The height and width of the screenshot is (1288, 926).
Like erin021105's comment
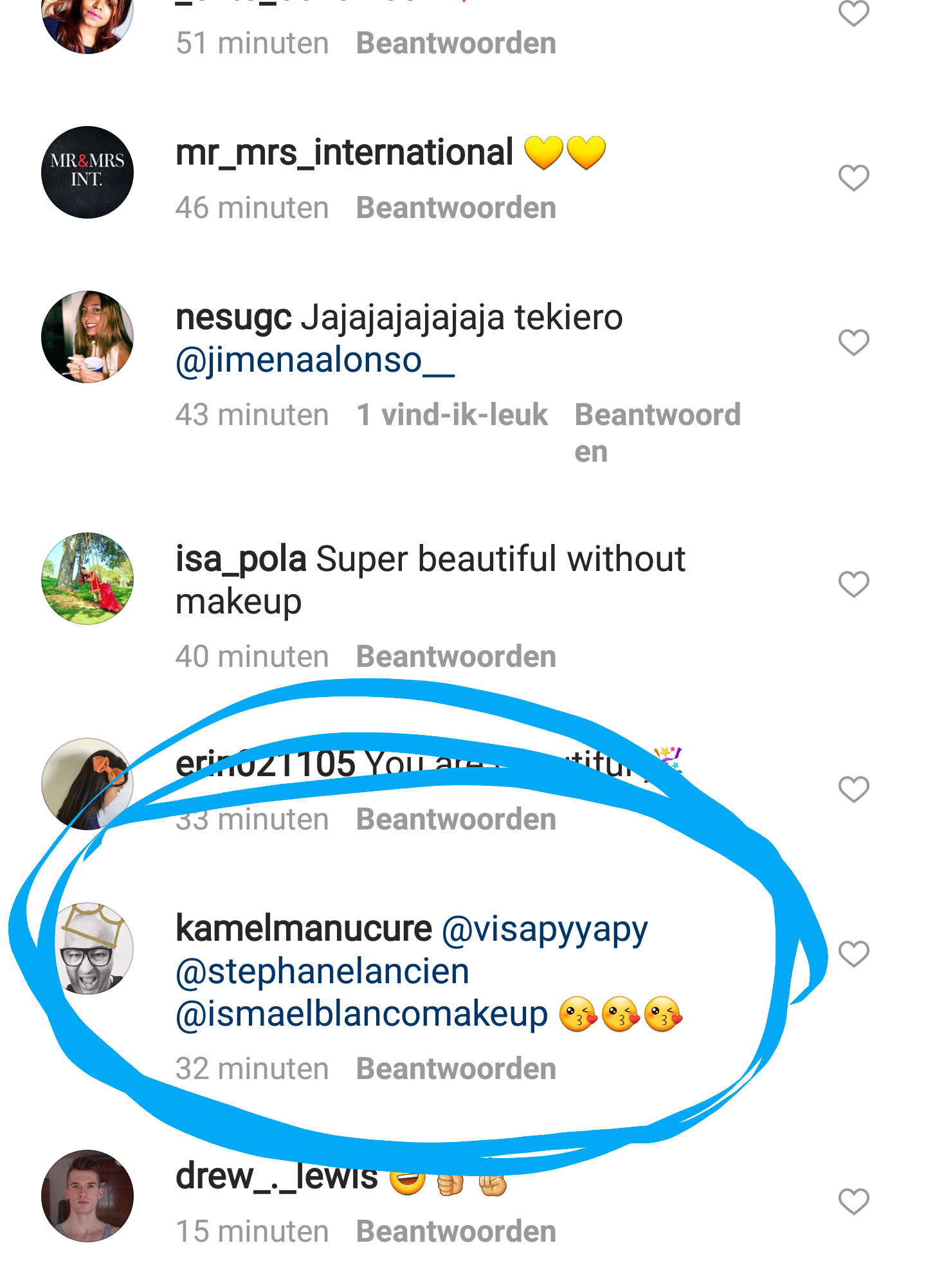click(853, 790)
